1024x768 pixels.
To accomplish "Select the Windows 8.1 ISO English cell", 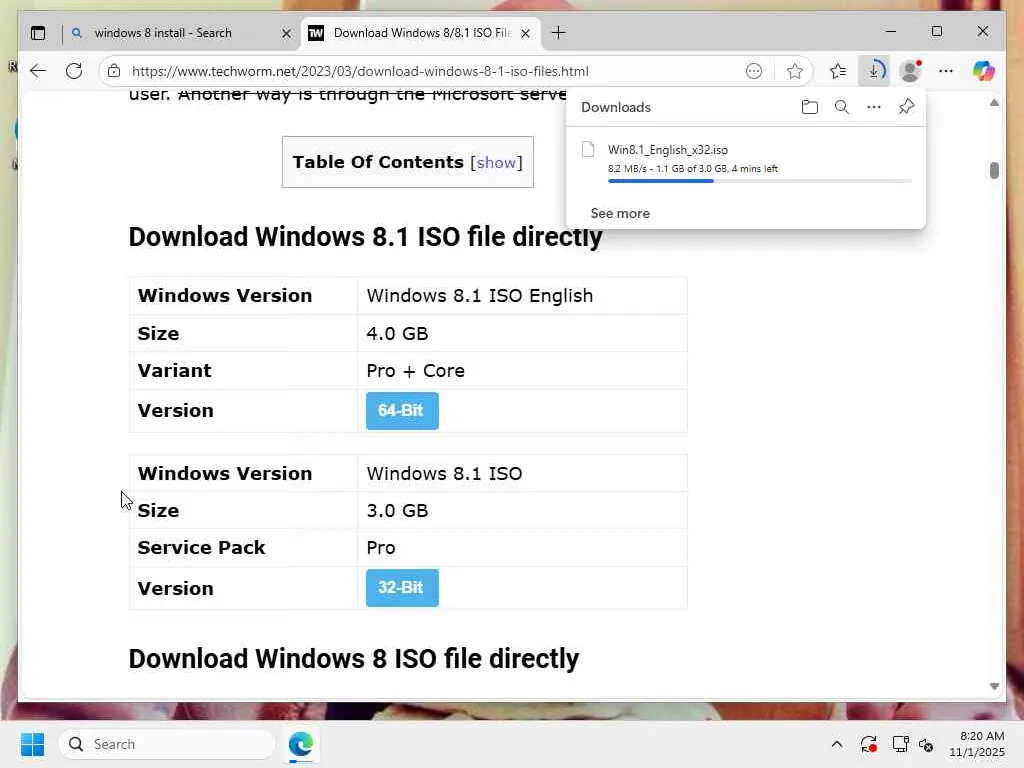I will [522, 296].
